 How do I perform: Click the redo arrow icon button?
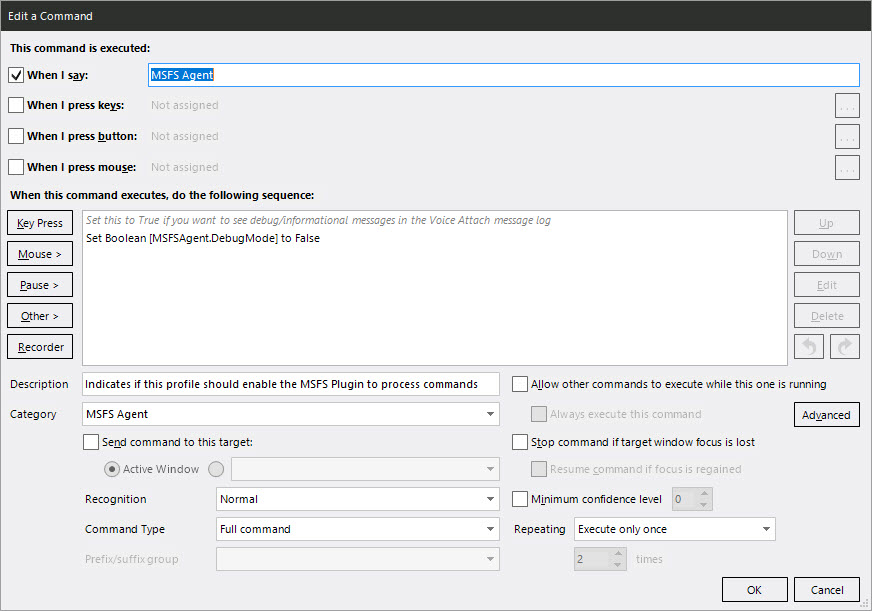pos(845,347)
